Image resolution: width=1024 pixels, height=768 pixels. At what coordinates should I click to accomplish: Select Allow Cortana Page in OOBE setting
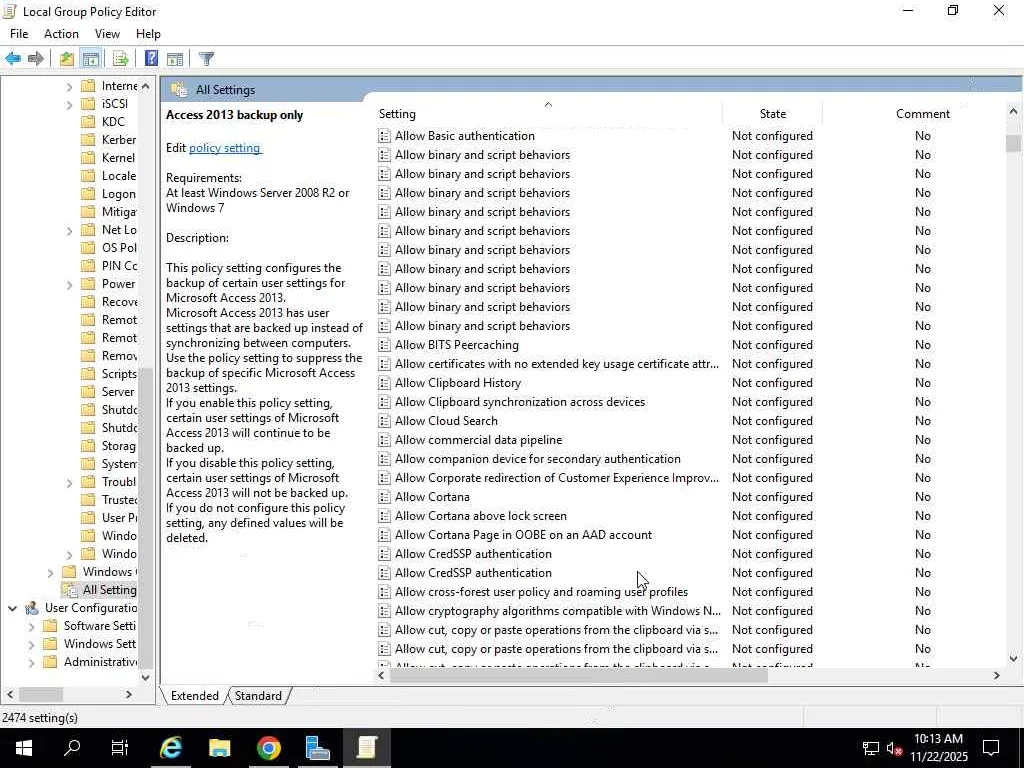[522, 535]
